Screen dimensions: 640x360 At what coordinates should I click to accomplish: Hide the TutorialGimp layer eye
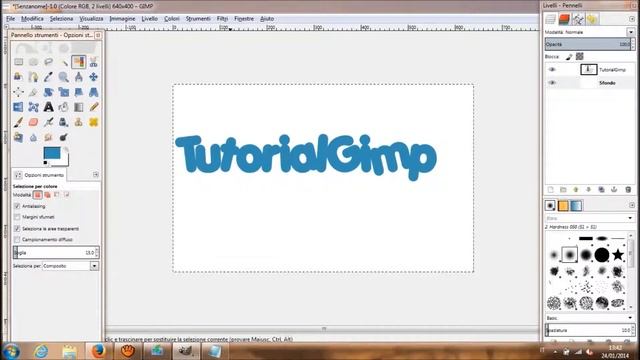[552, 69]
